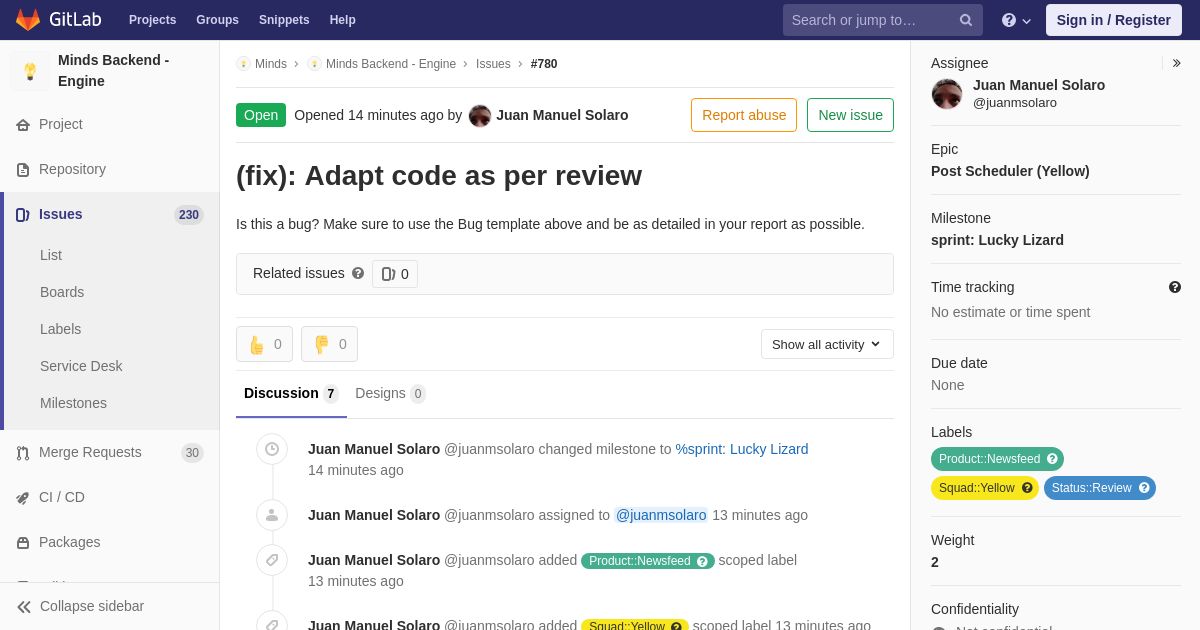Open the Minds Backend - Engine project avatar
1200x630 pixels.
(x=30, y=71)
